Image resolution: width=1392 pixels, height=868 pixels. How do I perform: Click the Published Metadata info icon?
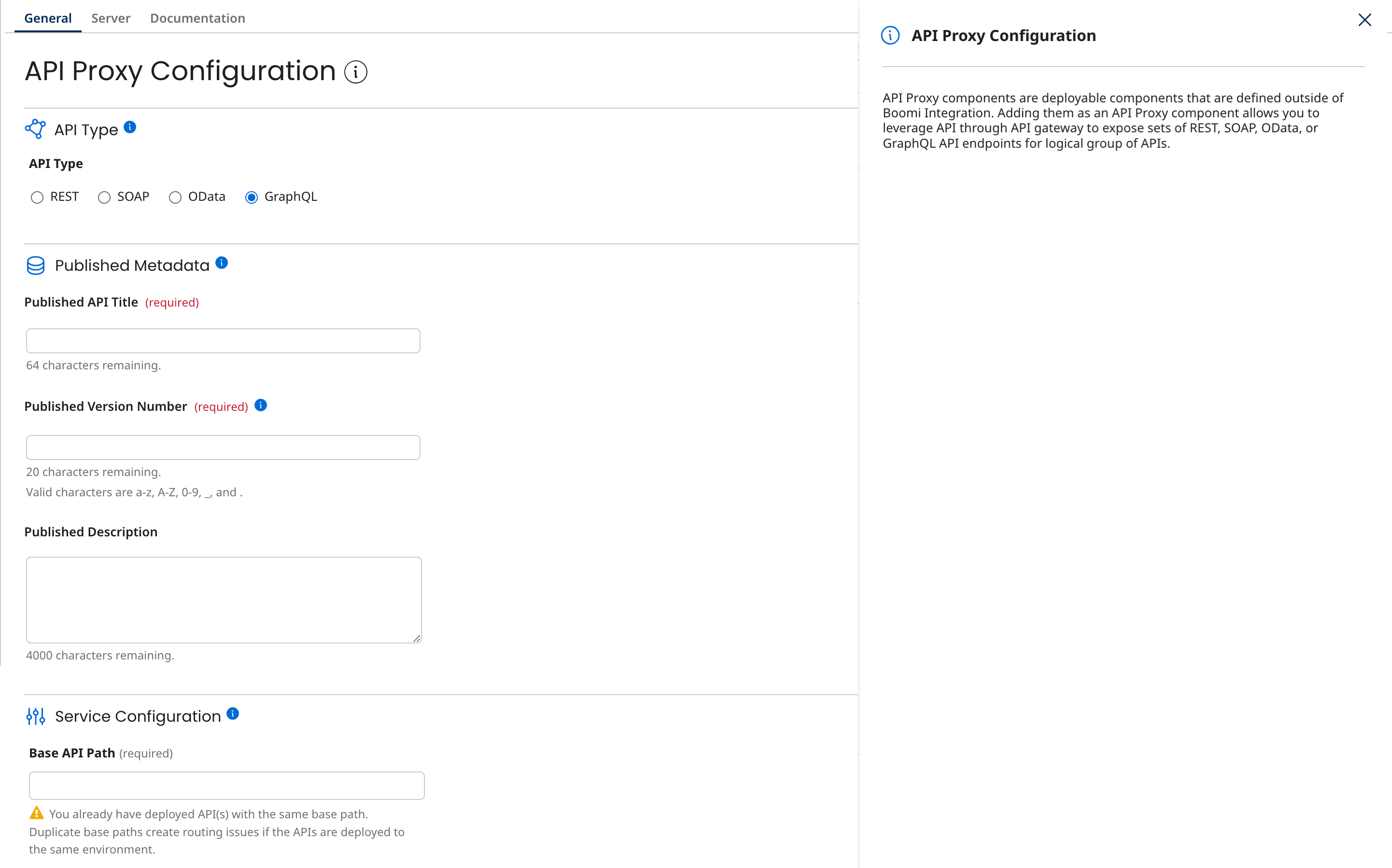click(222, 263)
